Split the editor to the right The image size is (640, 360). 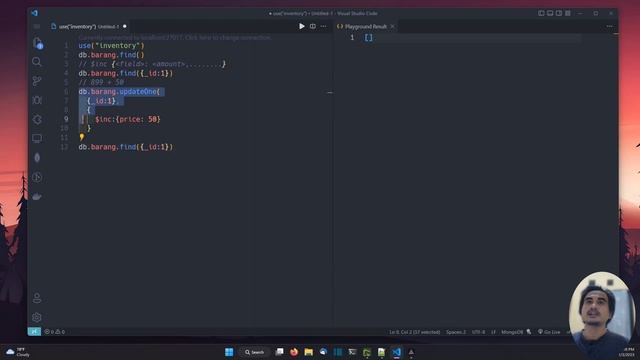point(313,26)
